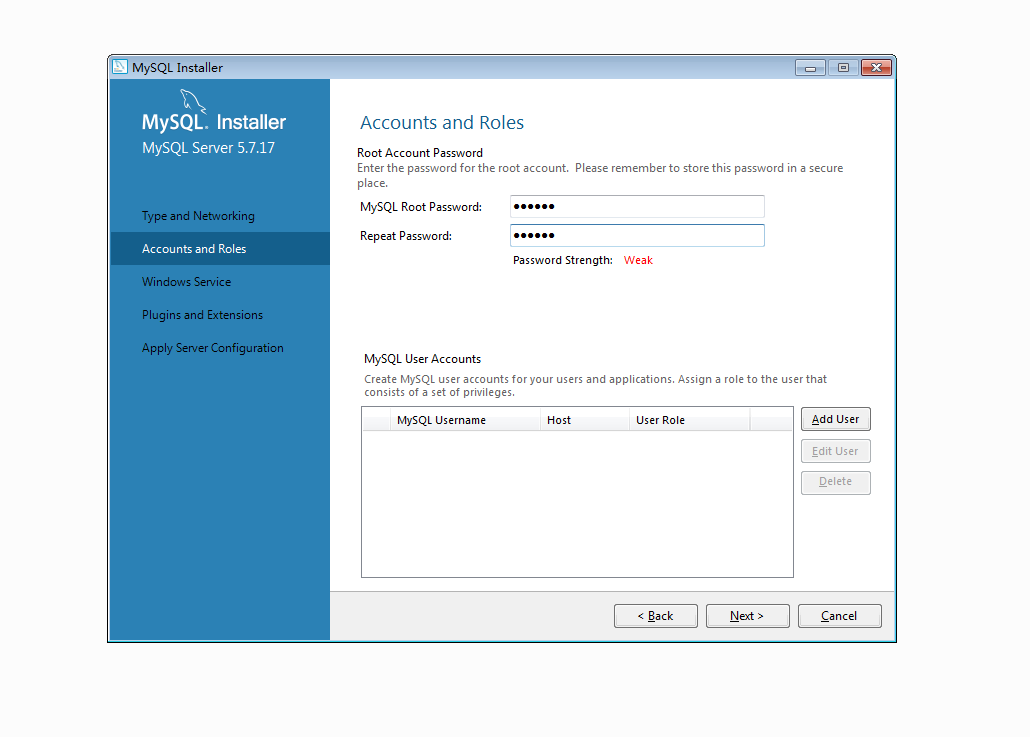Close the MySQL Installer window
Image resolution: width=1030 pixels, height=737 pixels.
pyautogui.click(x=876, y=68)
